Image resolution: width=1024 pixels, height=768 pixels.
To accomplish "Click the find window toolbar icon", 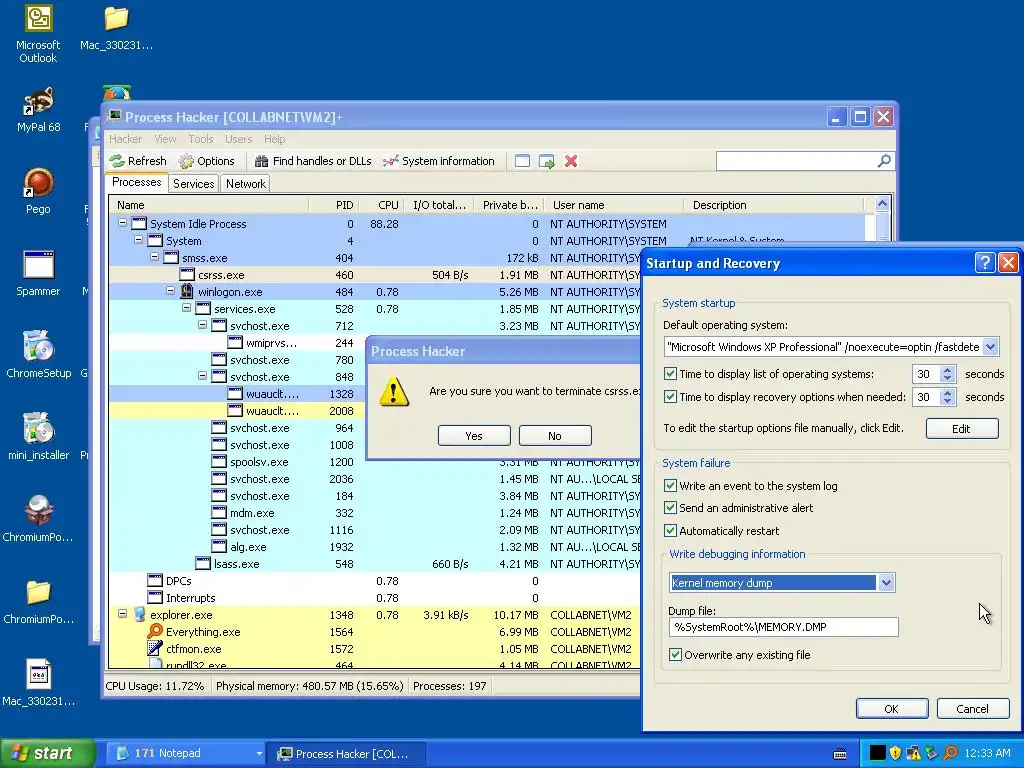I will pos(522,161).
